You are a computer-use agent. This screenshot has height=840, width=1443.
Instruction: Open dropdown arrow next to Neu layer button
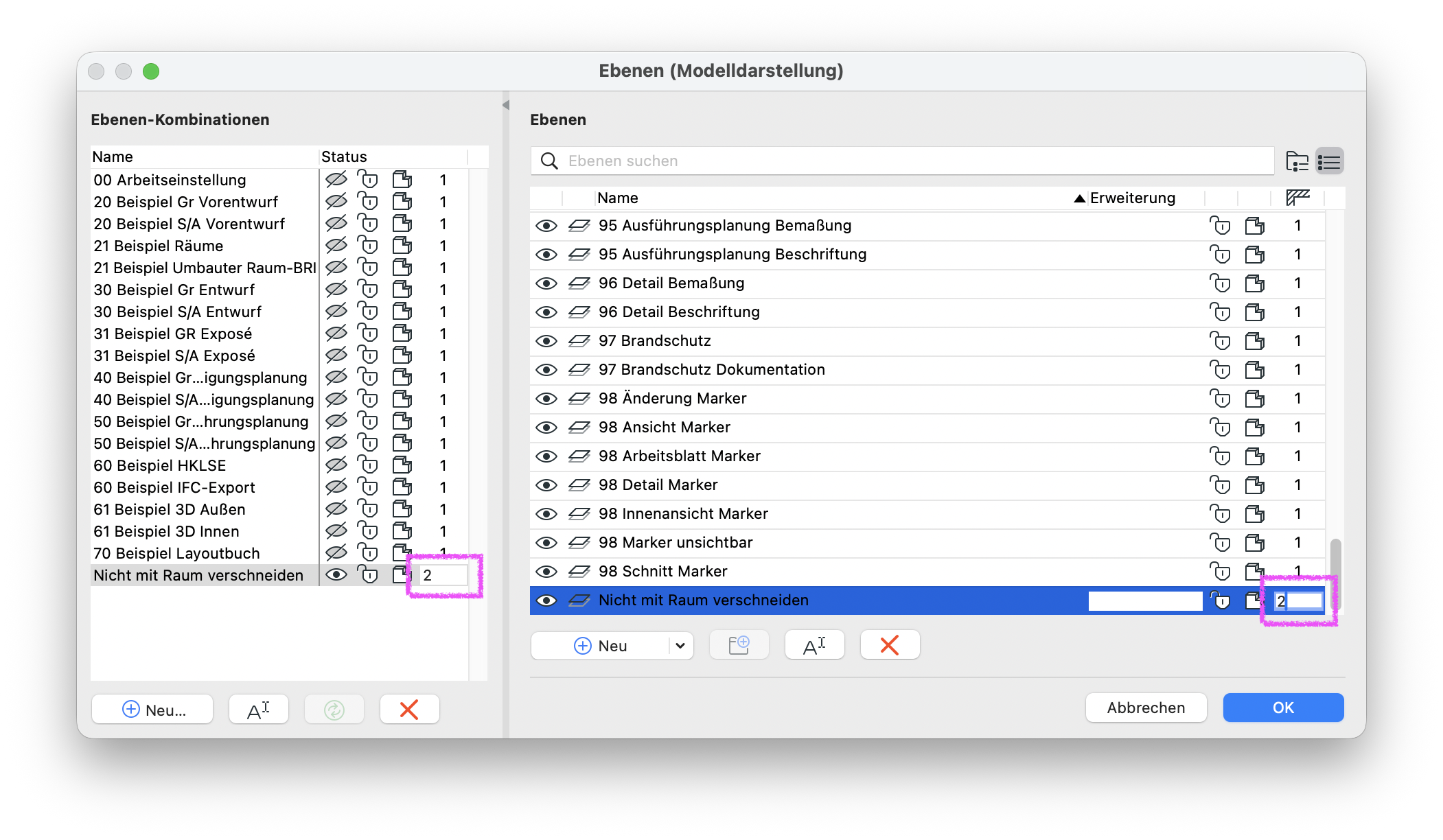680,646
